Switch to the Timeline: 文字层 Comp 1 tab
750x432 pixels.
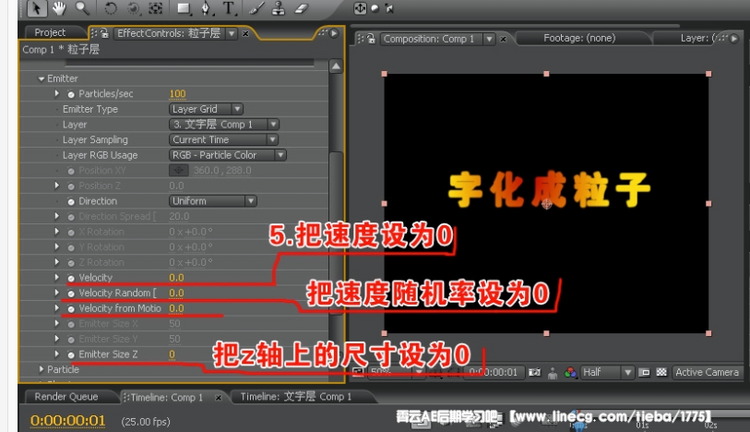click(296, 397)
